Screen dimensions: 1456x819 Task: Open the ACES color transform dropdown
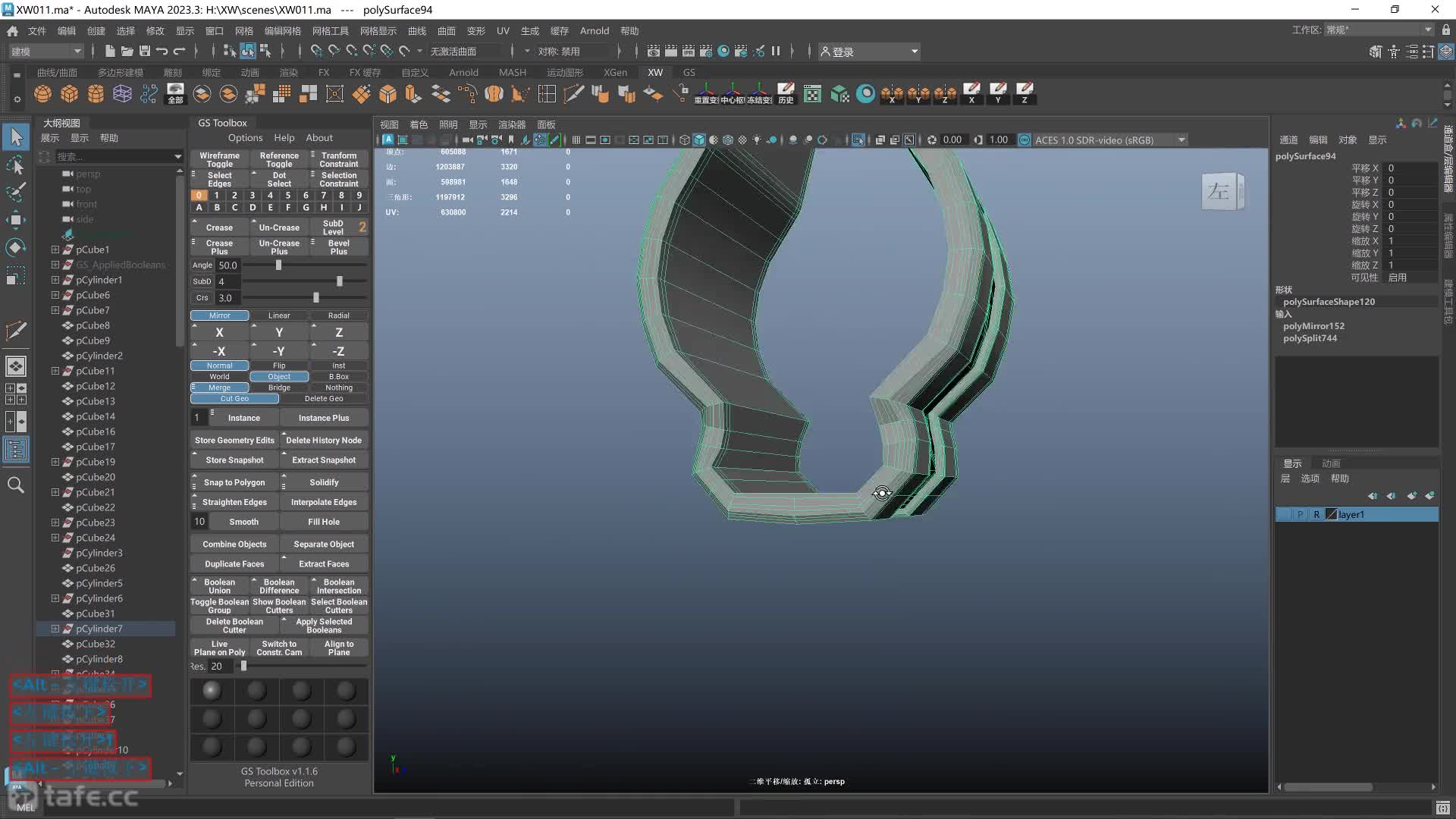[1109, 140]
